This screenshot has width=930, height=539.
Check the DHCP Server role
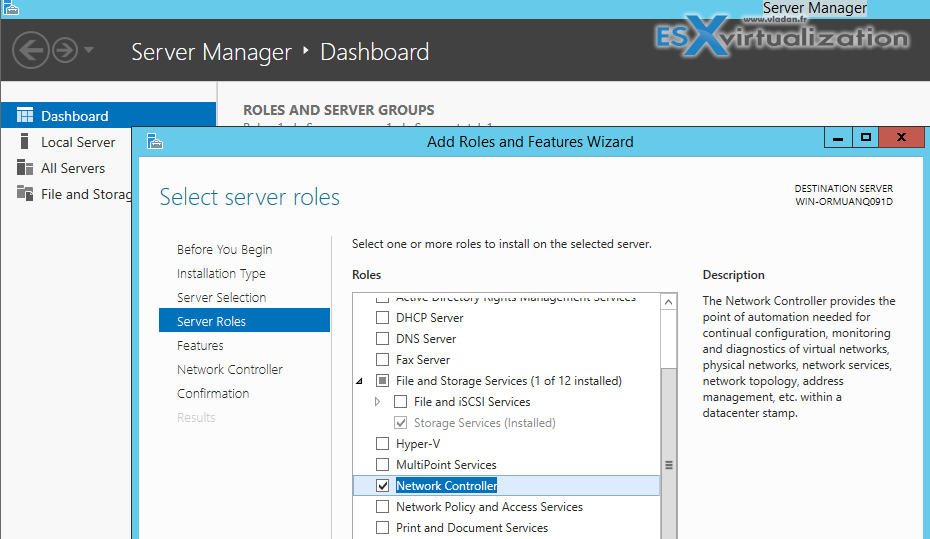[x=383, y=317]
